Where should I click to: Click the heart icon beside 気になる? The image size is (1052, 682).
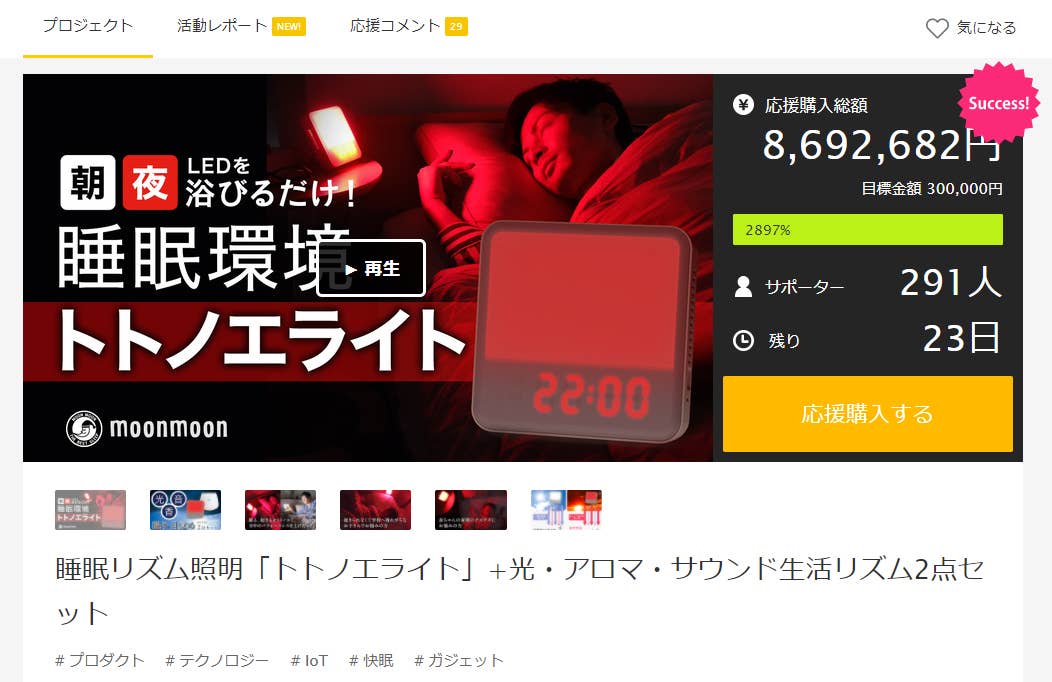coord(937,28)
